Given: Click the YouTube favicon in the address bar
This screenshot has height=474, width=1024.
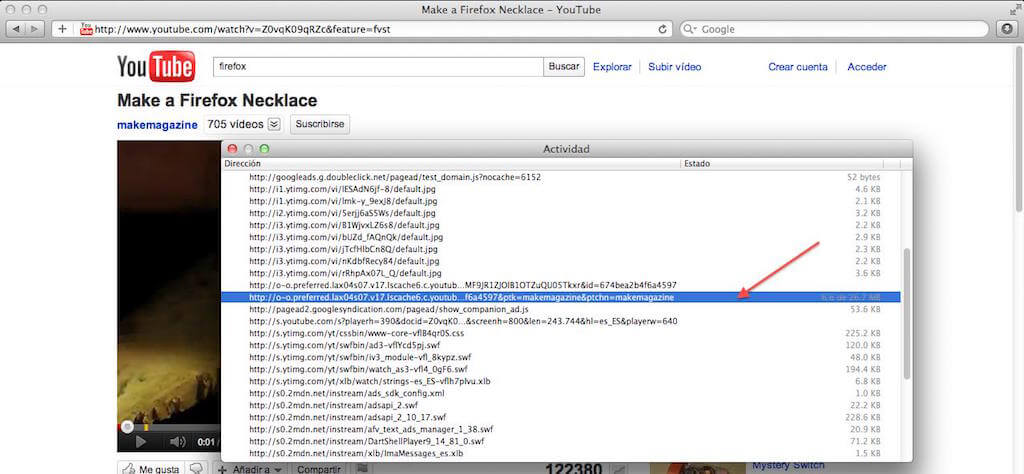Looking at the screenshot, I should click(x=86, y=29).
